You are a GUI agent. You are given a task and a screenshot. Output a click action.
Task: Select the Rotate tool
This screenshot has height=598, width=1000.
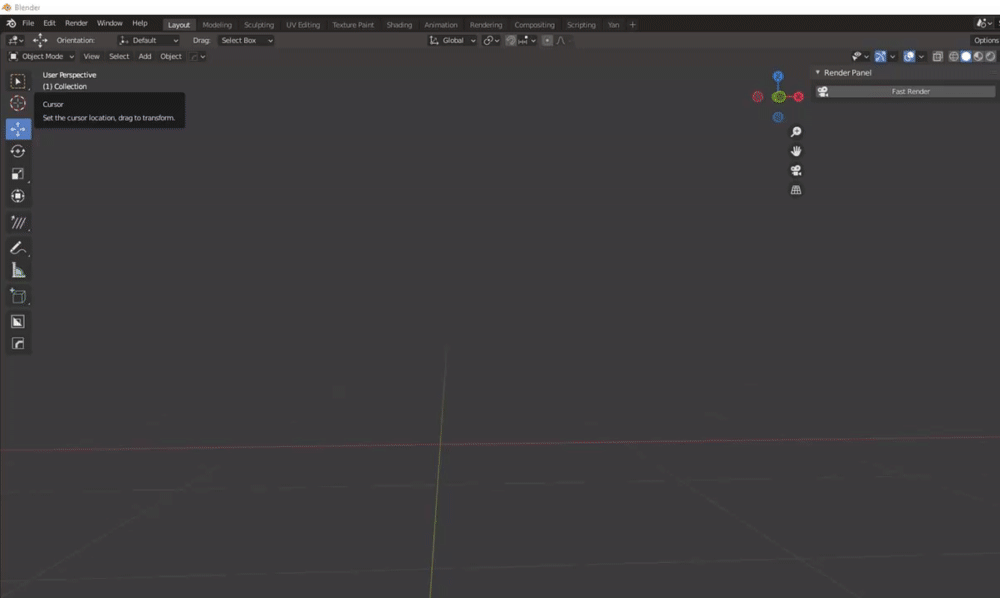(x=18, y=151)
